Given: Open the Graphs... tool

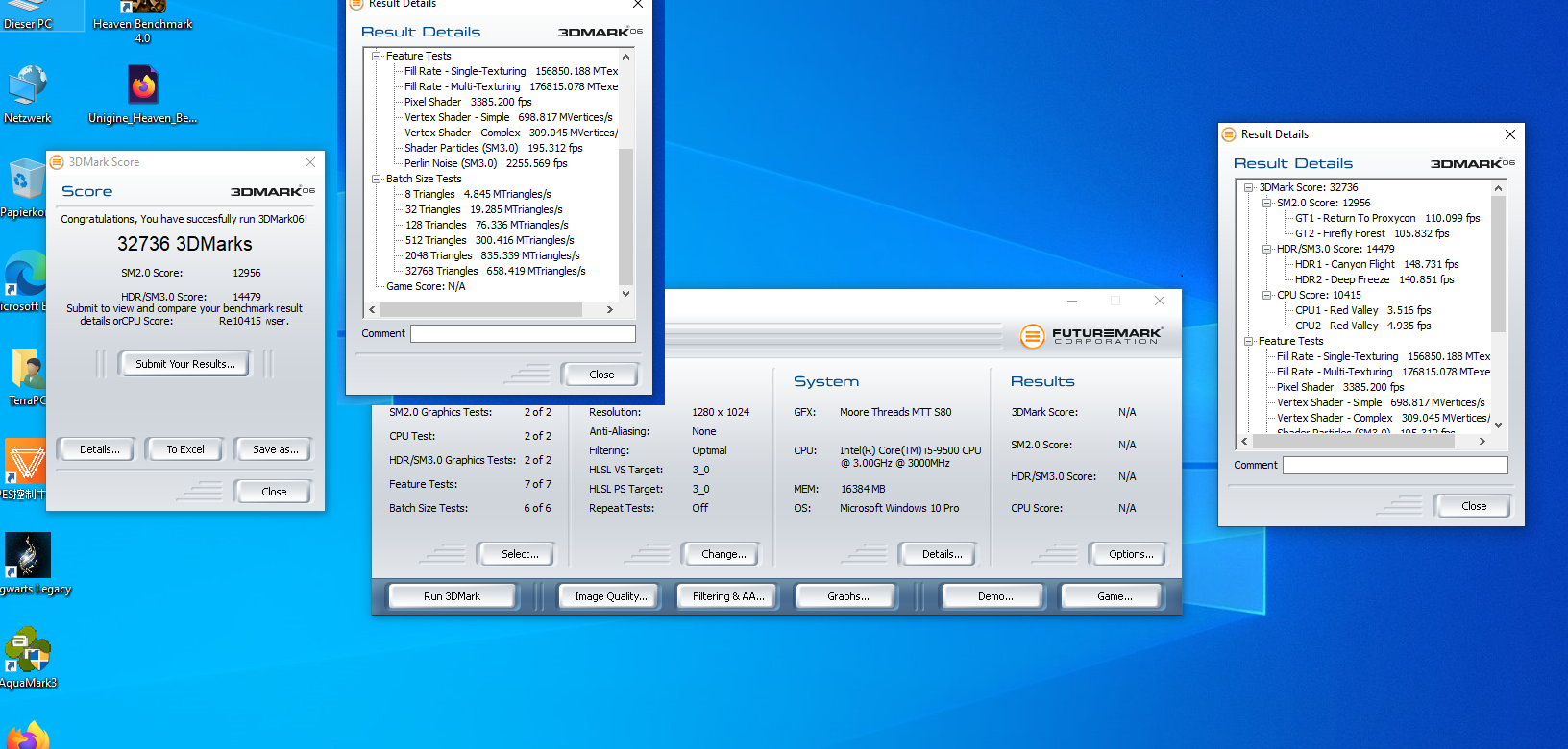Looking at the screenshot, I should coord(847,596).
